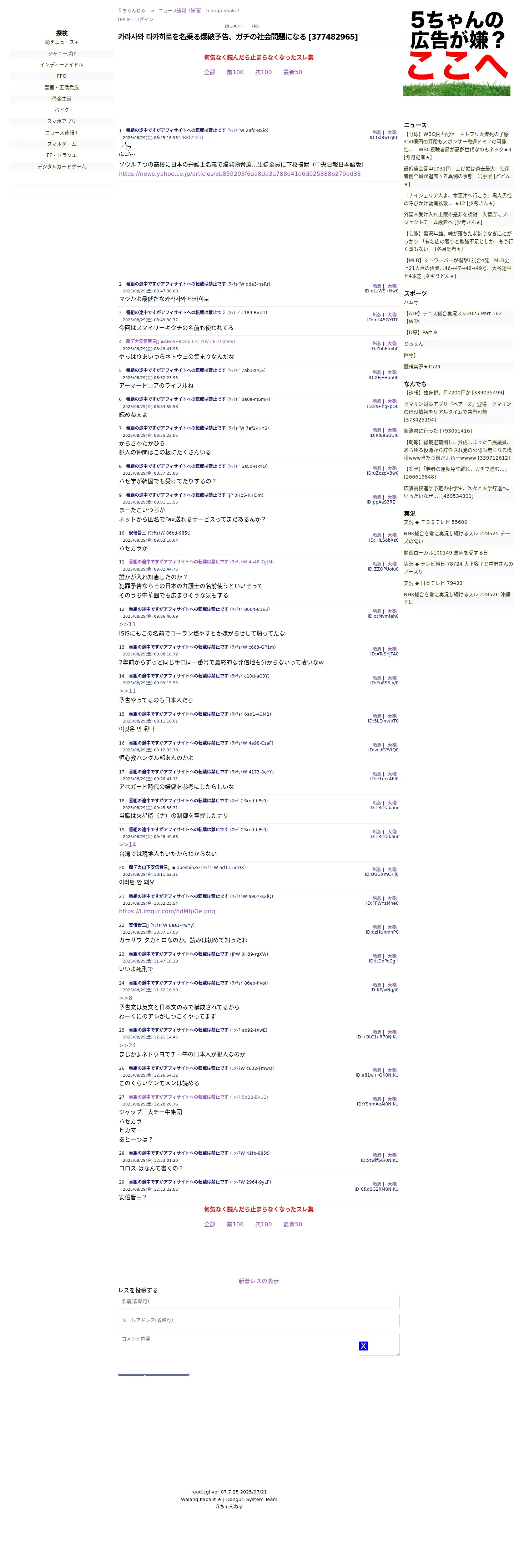Click the mango shake! link
Screen dimensions: 514x1568
click(222, 10)
